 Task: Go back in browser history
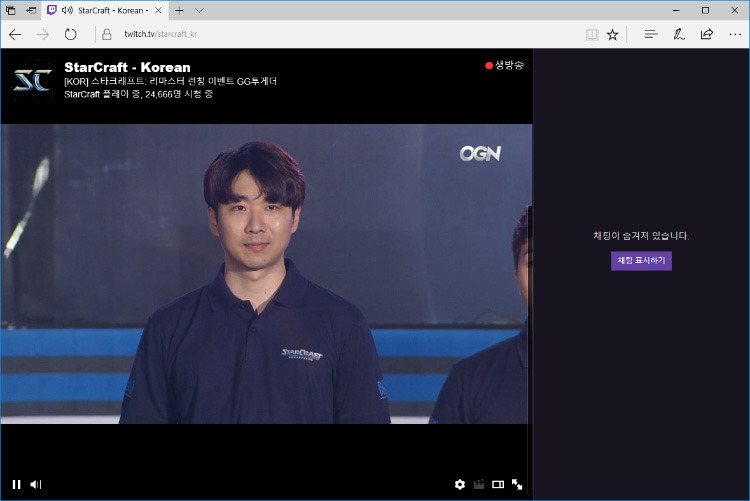pos(15,34)
